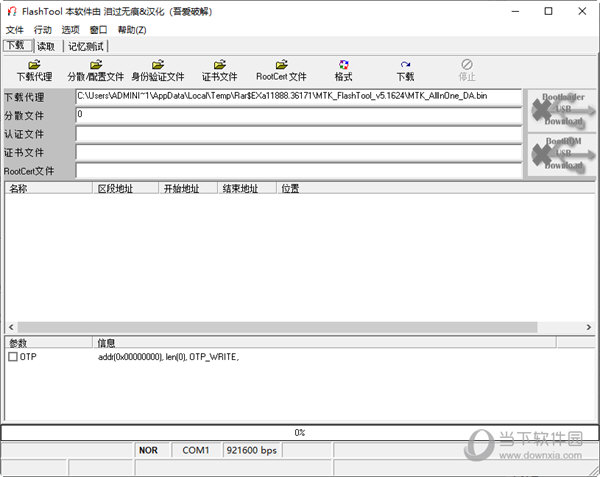The width and height of the screenshot is (600, 477).
Task: Click the BootROM USB Download button
Action: pyautogui.click(x=562, y=155)
